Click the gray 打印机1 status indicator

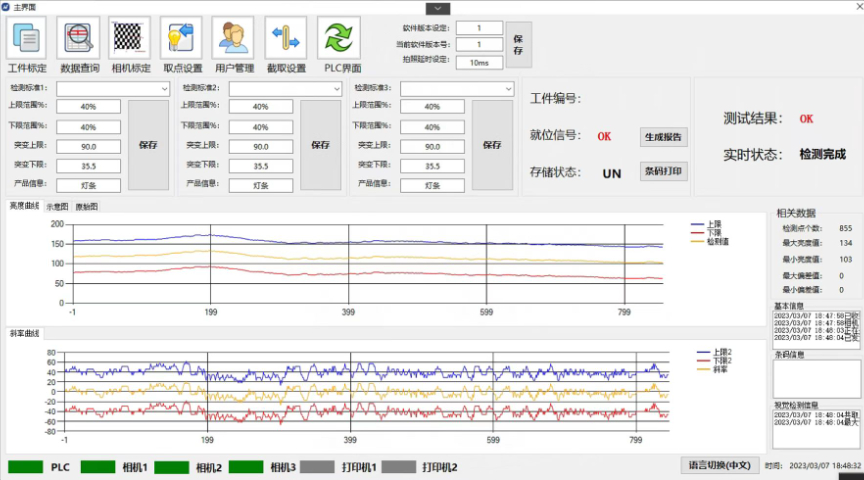pyautogui.click(x=317, y=467)
